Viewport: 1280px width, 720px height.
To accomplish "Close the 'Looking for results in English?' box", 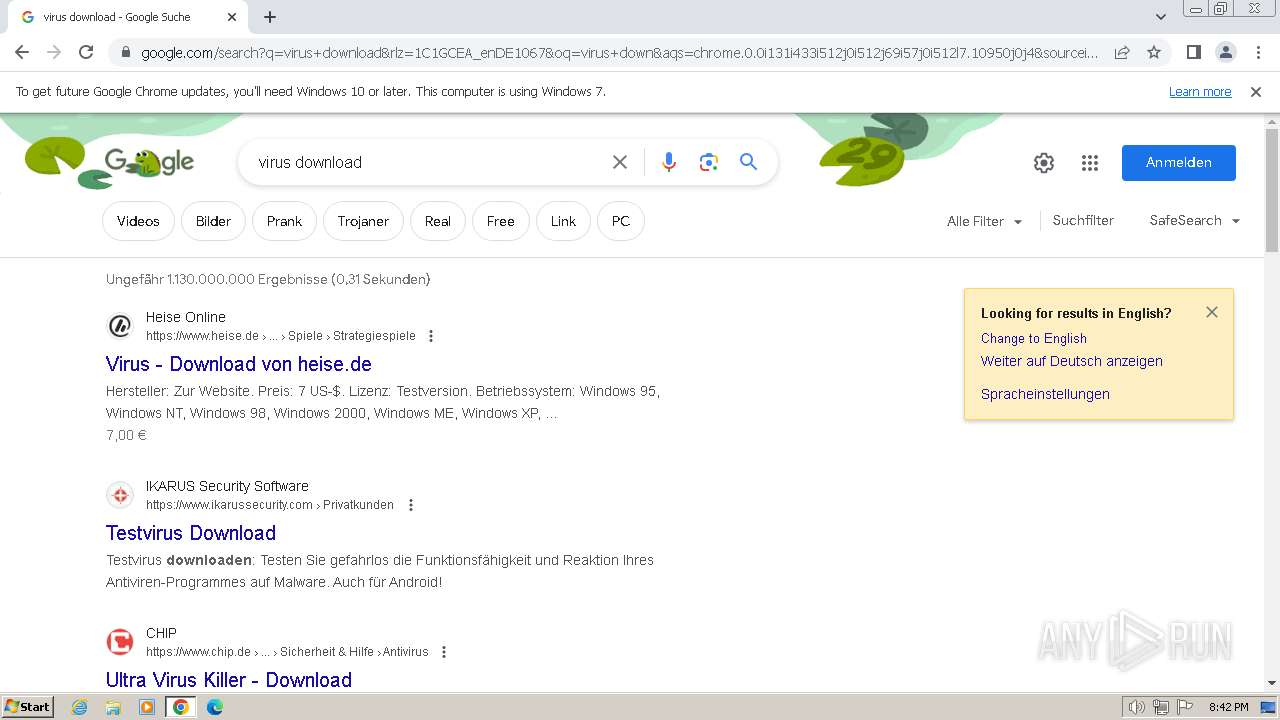I will tap(1212, 312).
